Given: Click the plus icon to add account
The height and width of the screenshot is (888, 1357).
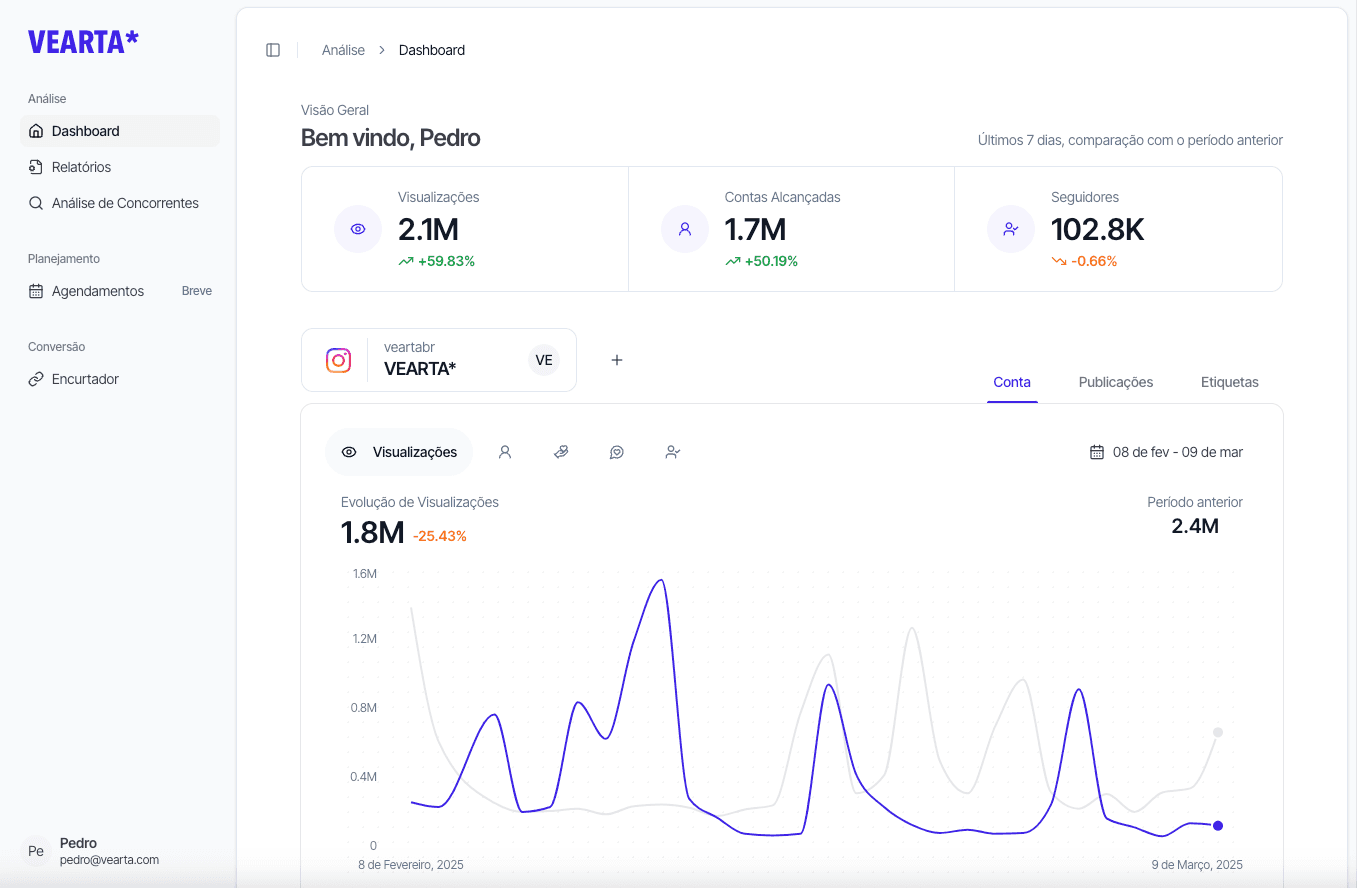Looking at the screenshot, I should pyautogui.click(x=617, y=360).
